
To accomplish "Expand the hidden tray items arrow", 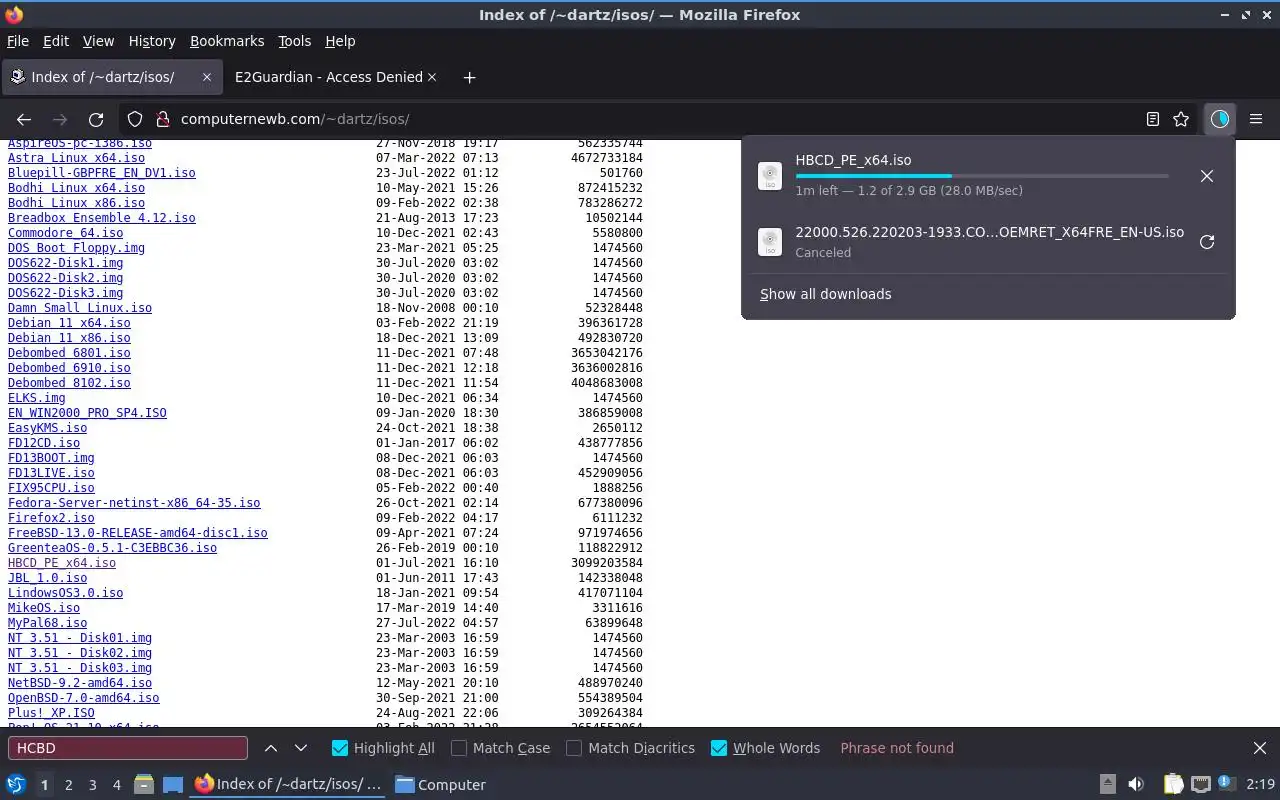I will tap(1107, 784).
